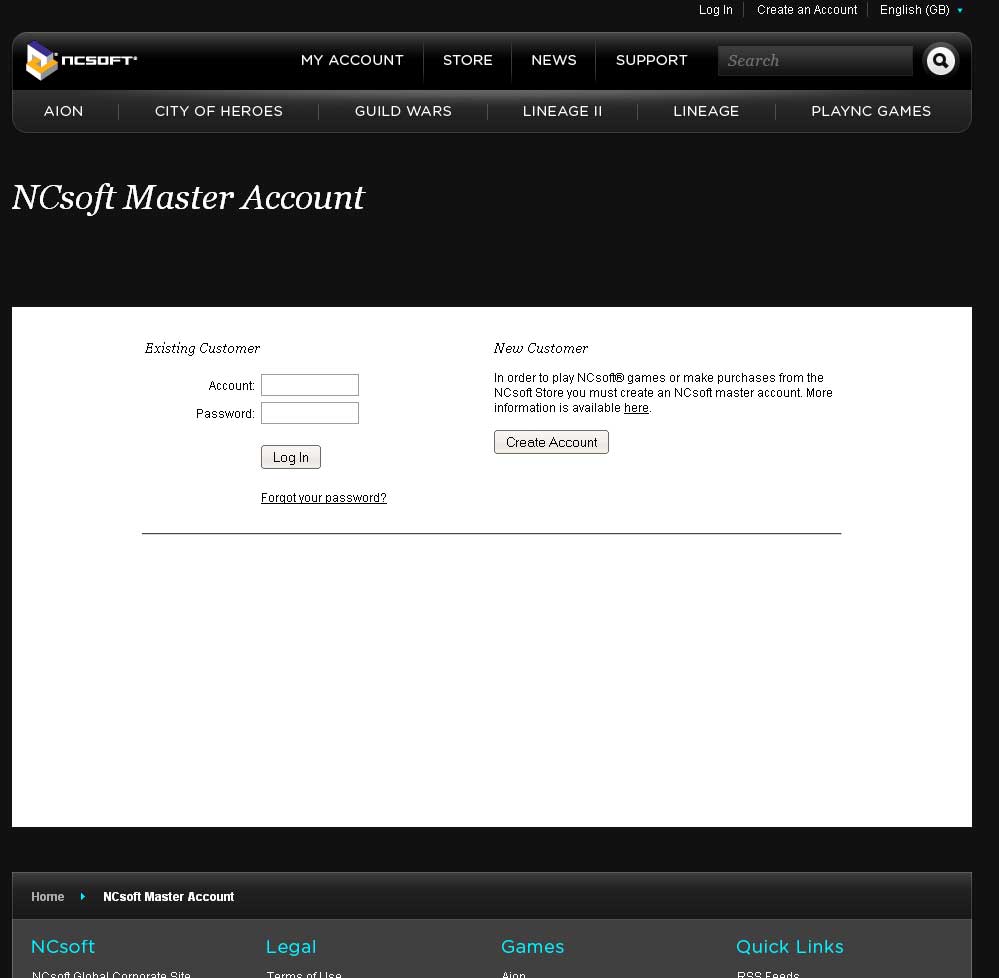Click the NCsoft Master Account page title
The height and width of the screenshot is (978, 999).
[x=189, y=198]
